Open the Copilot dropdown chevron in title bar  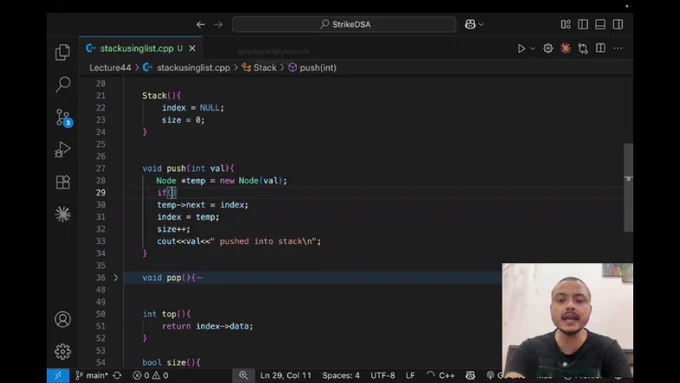pos(481,24)
